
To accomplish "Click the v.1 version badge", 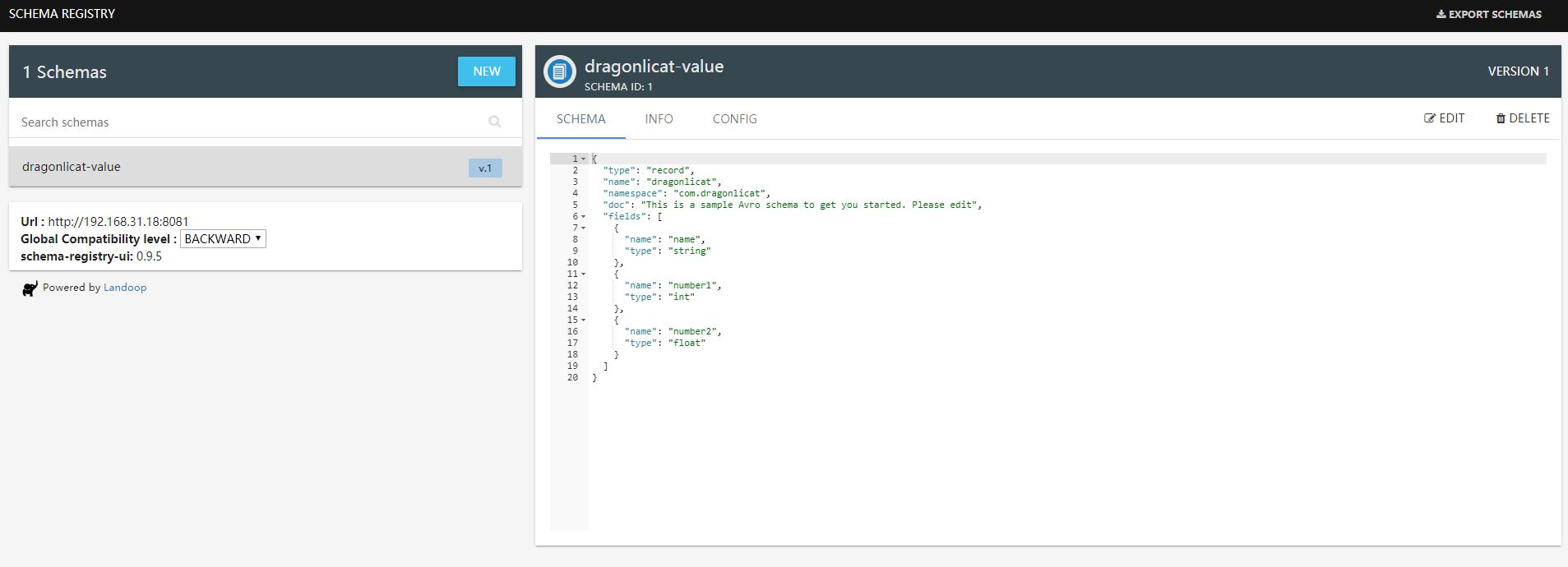I will coord(485,168).
